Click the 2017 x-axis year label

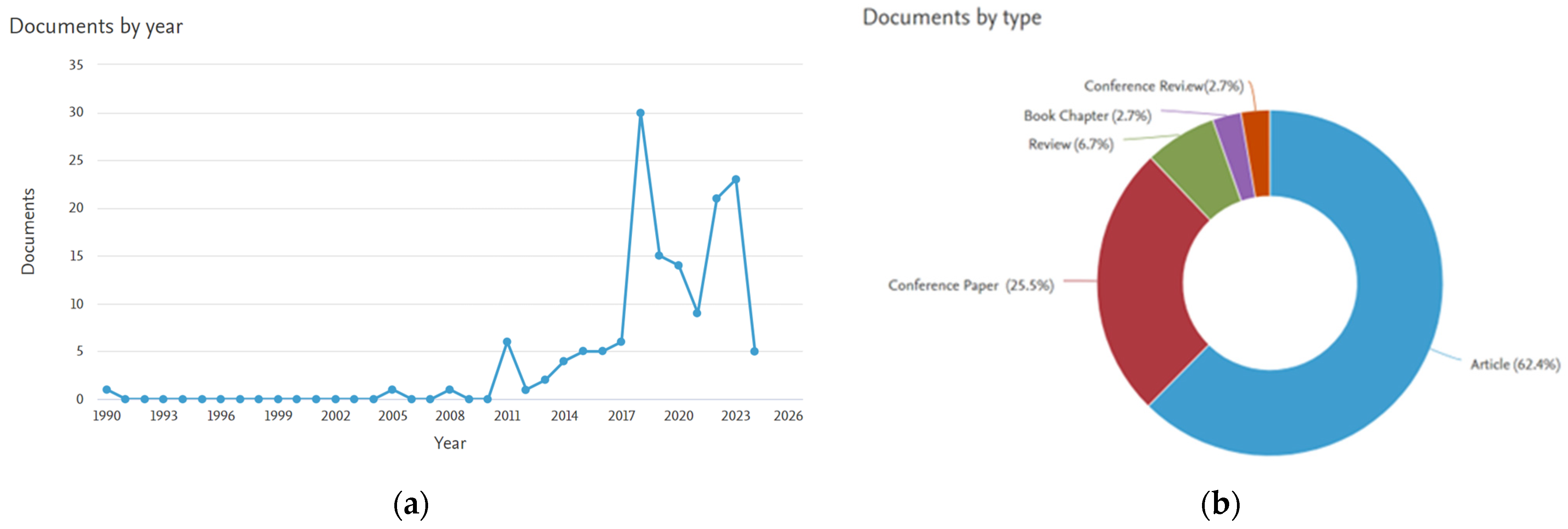tap(621, 416)
